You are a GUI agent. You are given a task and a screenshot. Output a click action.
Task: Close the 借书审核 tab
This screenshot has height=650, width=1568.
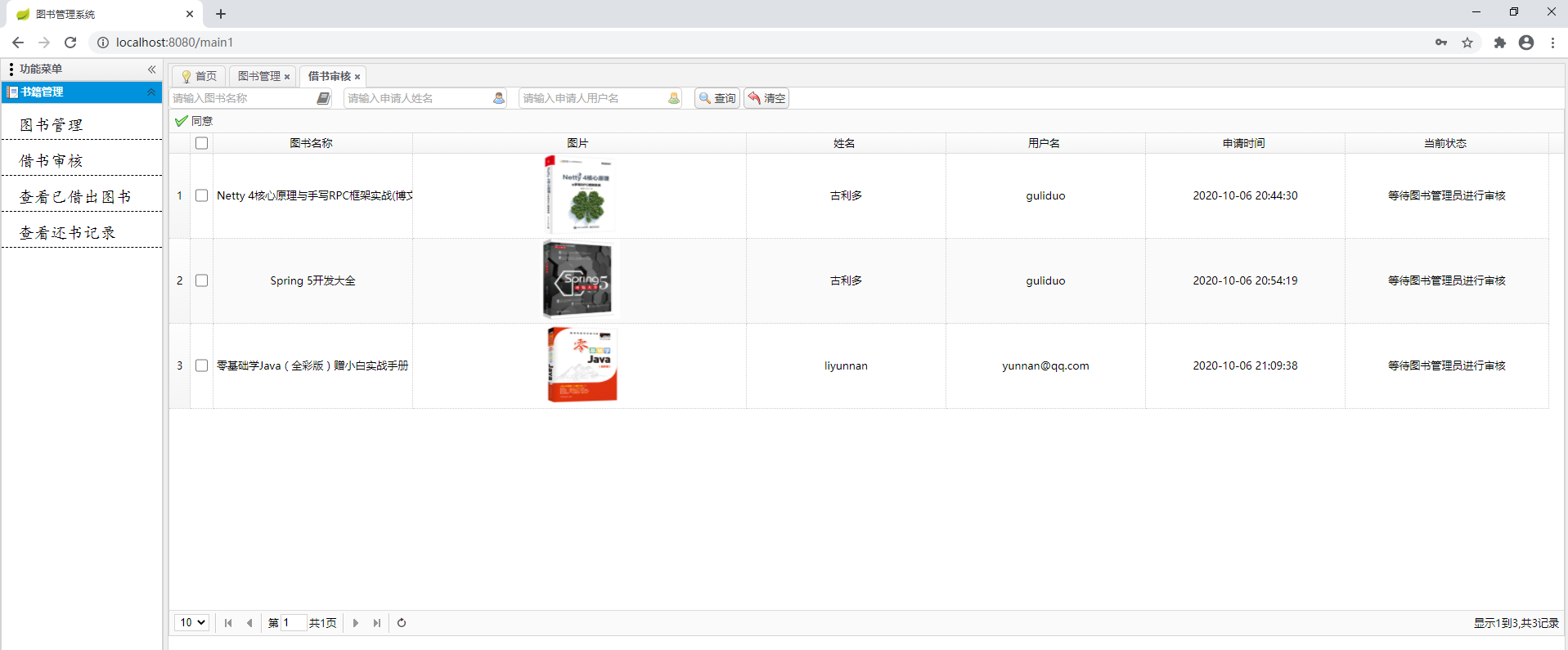(x=357, y=77)
